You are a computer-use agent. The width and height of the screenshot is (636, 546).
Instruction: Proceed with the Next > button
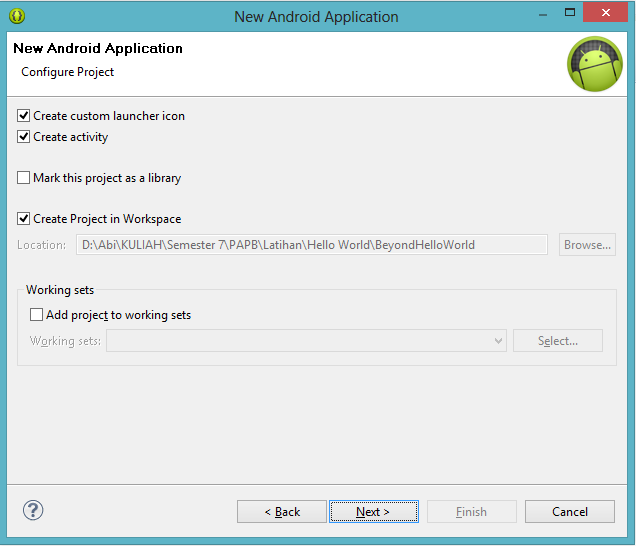pos(374,512)
